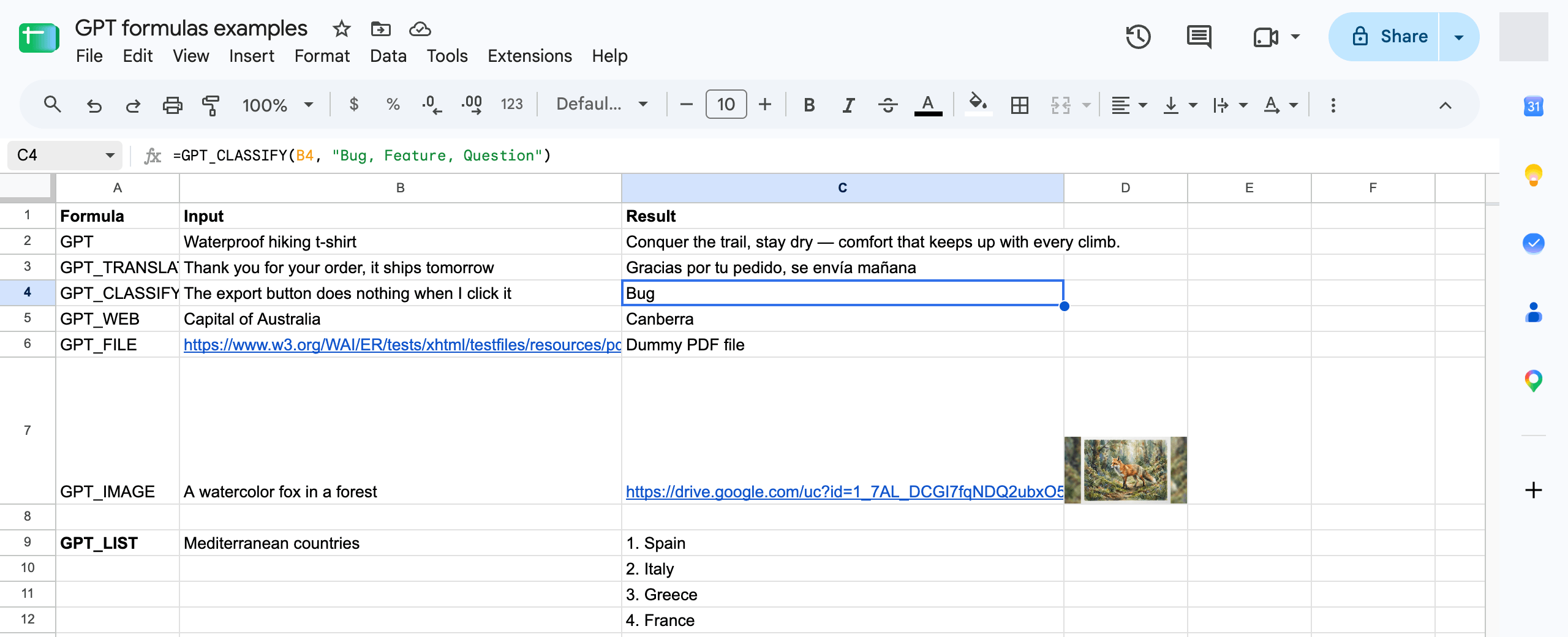Format as percent
Screen dimensions: 1568x637
pyautogui.click(x=393, y=105)
